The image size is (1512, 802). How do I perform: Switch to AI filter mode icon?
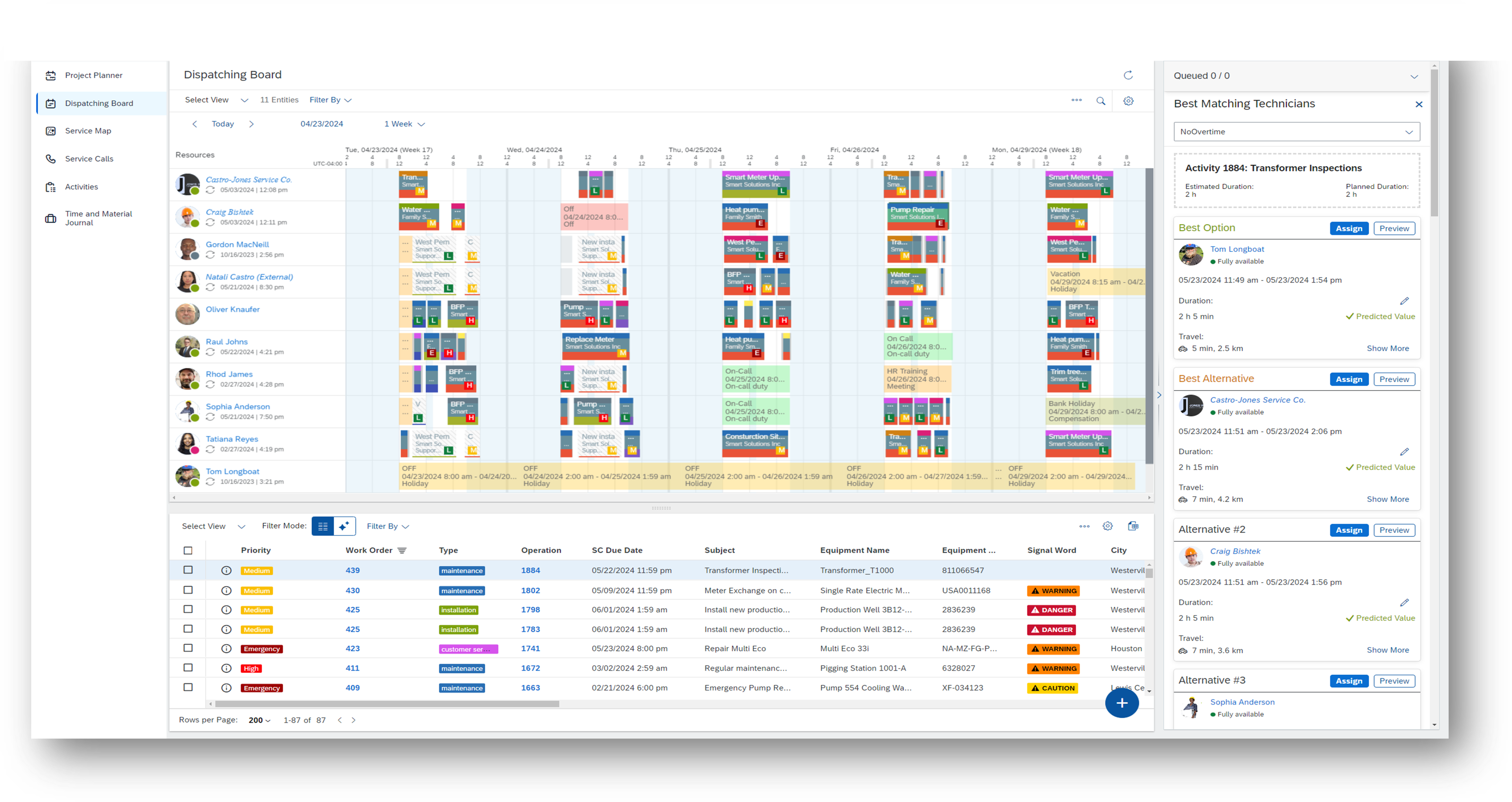coord(345,526)
